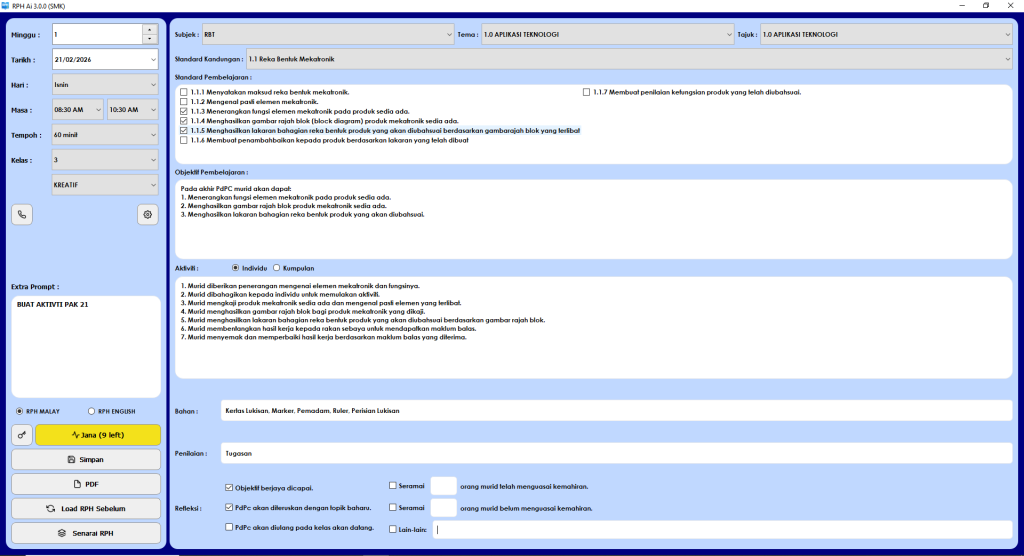Image resolution: width=1024 pixels, height=556 pixels.
Task: Click the key icon button
Action: coord(22,435)
